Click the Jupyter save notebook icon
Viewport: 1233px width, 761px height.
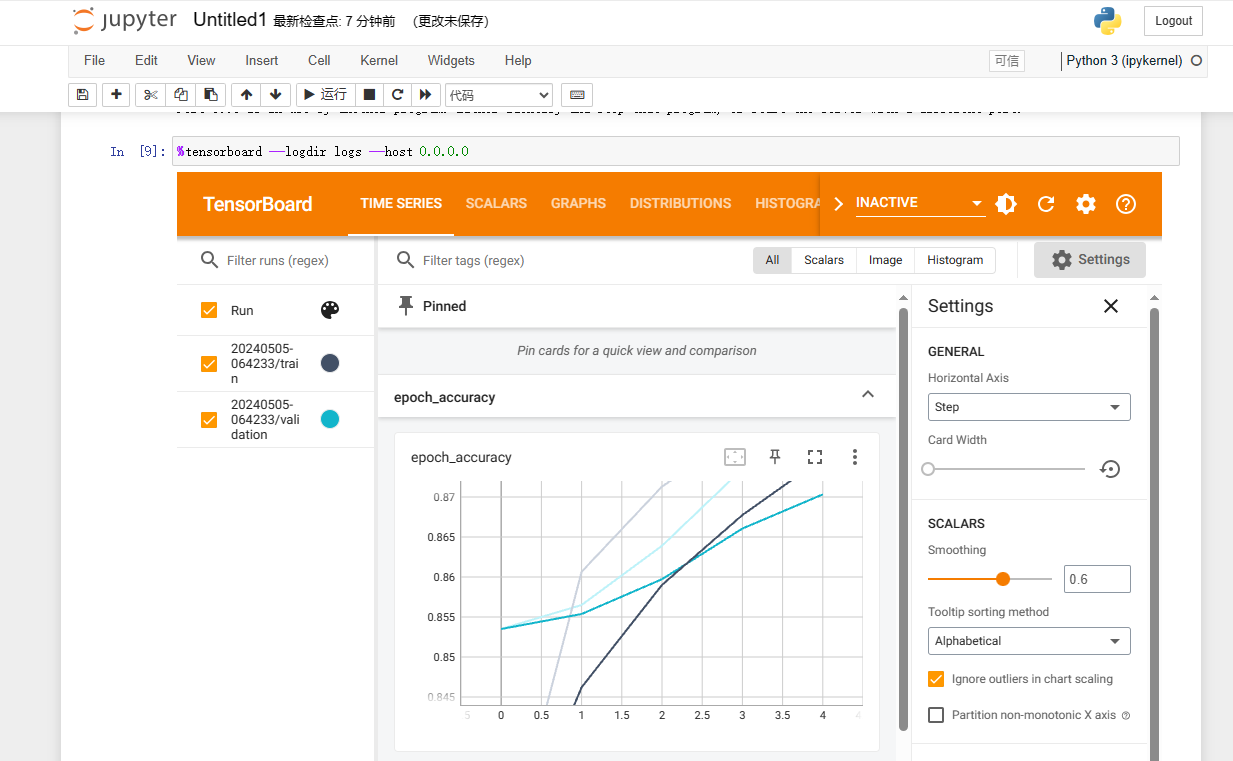[x=83, y=94]
